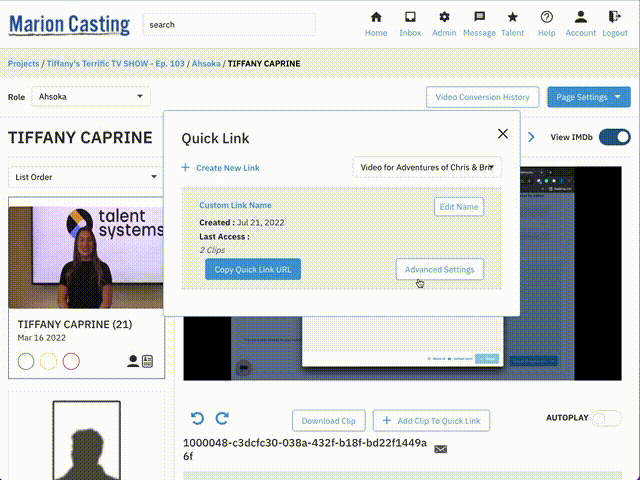Click the profile person icon on Tiffany's card
Viewport: 640px width, 480px height.
click(x=133, y=361)
